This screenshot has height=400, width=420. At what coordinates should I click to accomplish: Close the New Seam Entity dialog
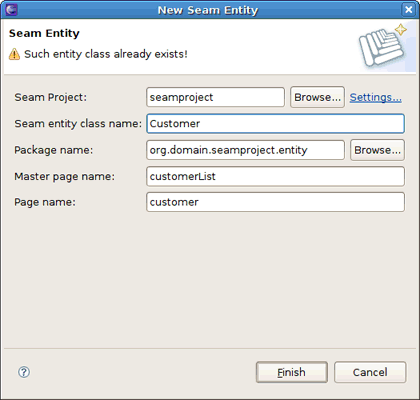(408, 10)
